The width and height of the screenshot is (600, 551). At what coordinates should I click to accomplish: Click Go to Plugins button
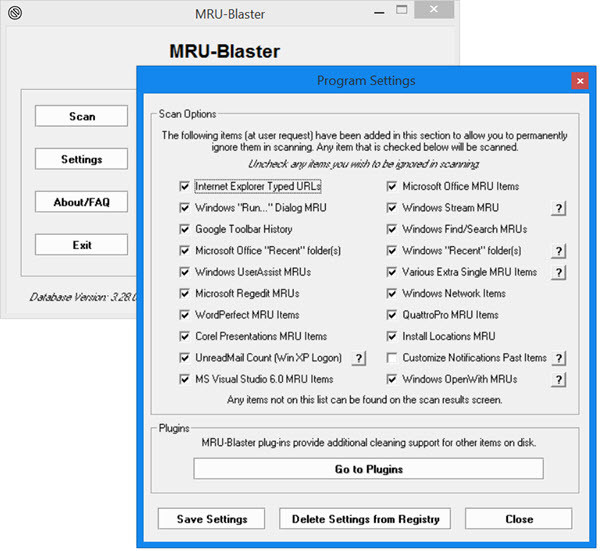click(368, 469)
